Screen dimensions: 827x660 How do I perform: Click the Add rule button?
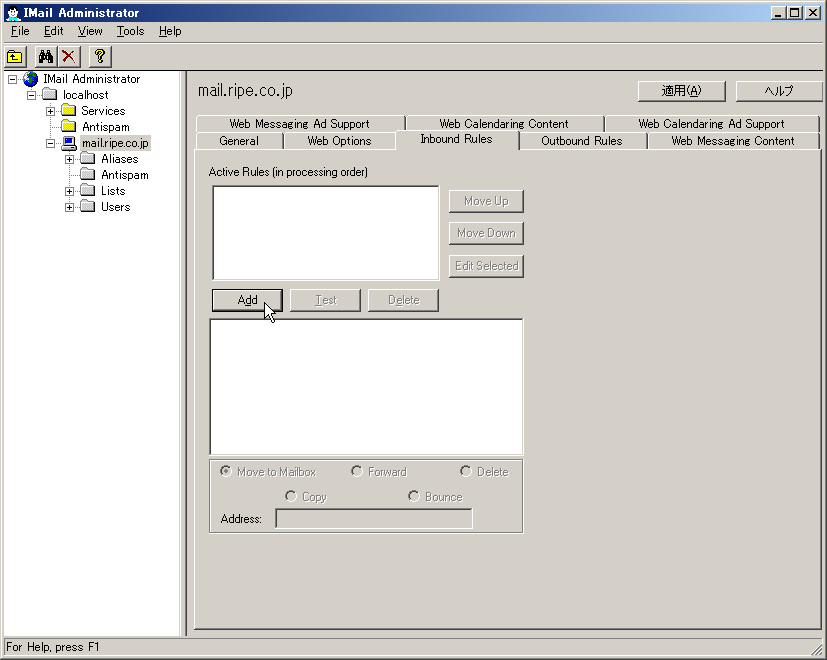click(x=247, y=300)
